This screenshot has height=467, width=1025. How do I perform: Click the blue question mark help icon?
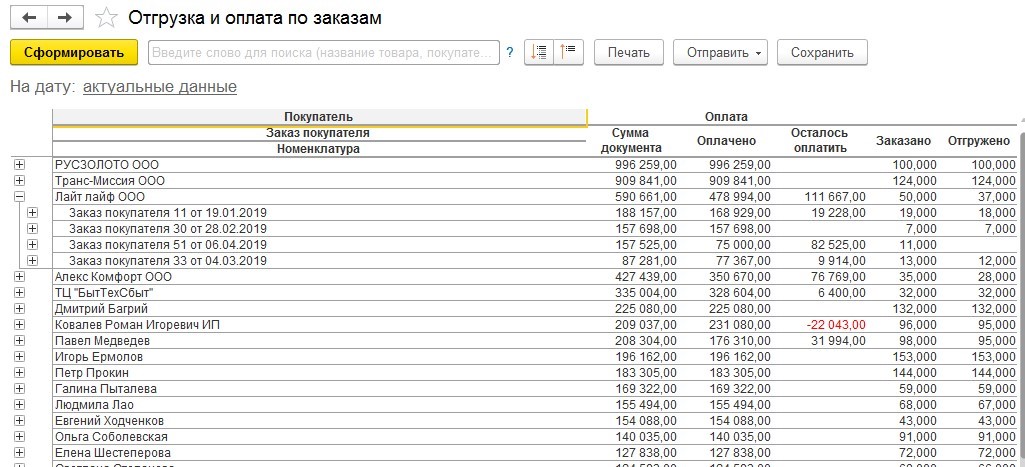click(510, 53)
